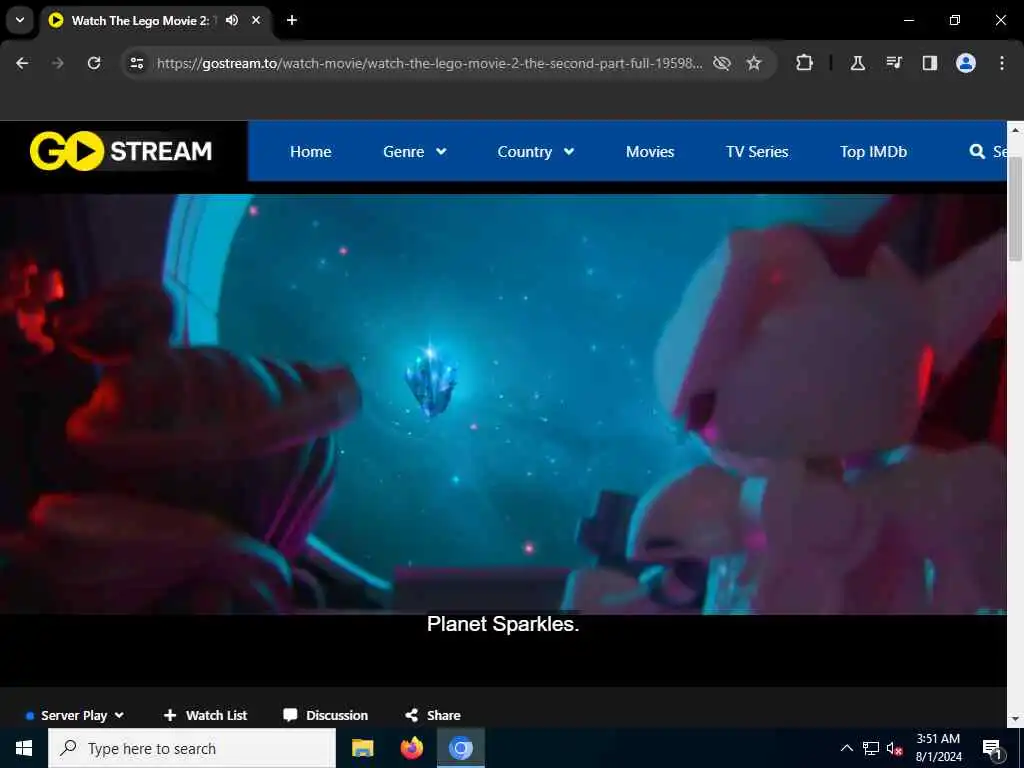
Task: Click the GoStream logo
Action: (121, 151)
